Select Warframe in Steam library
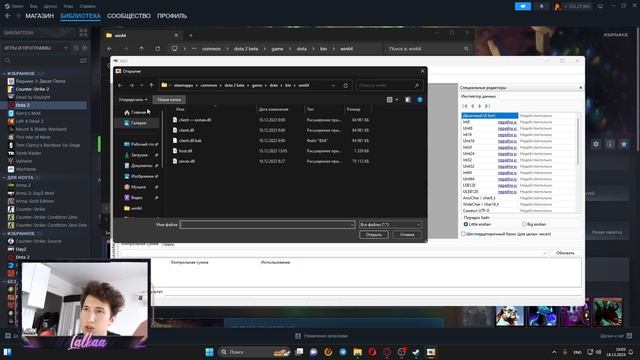Viewport: 640px width, 360px height. tap(26, 169)
